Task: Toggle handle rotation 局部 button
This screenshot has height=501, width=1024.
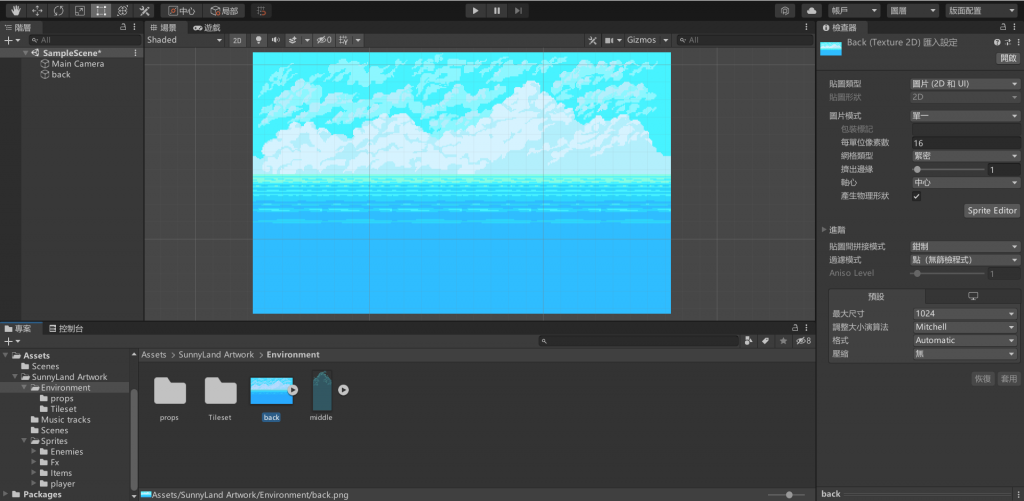Action: click(224, 10)
